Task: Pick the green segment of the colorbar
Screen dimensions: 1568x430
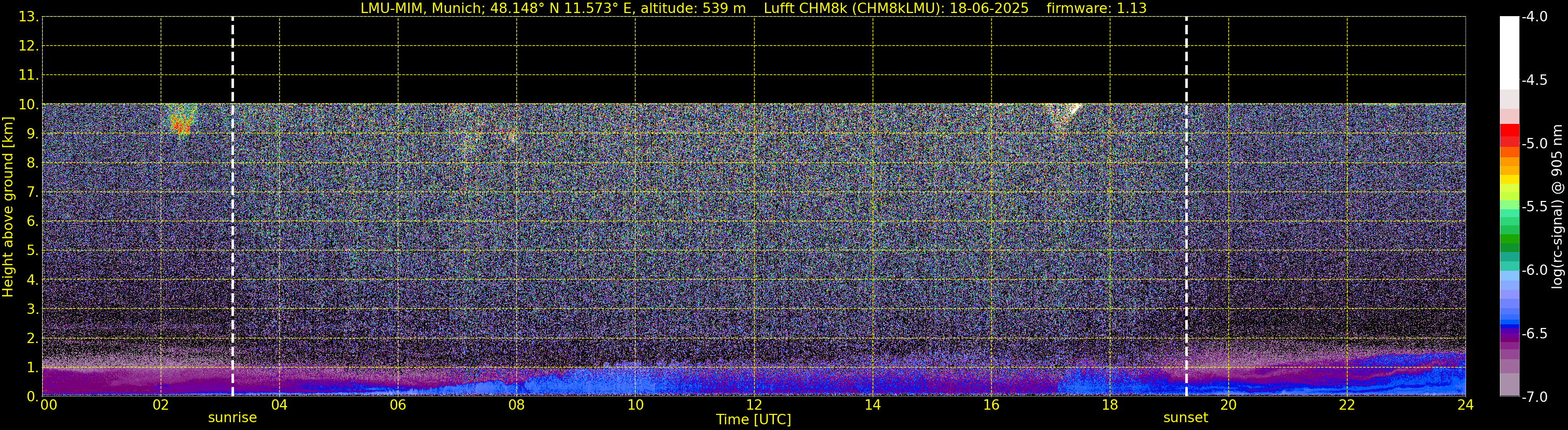Action: [x=1509, y=239]
